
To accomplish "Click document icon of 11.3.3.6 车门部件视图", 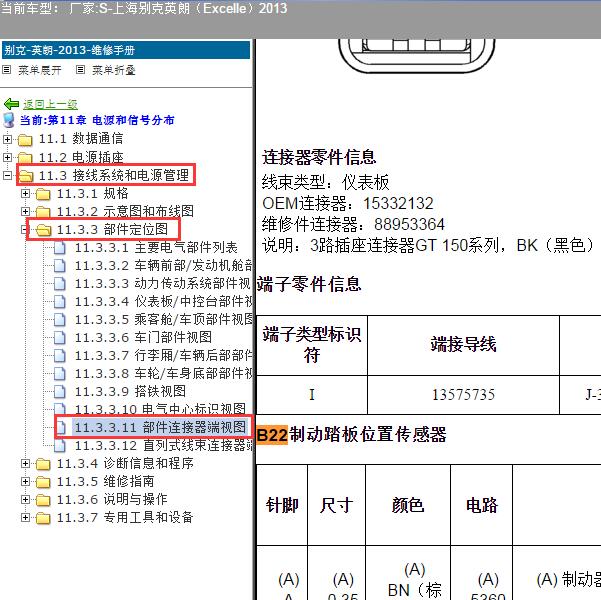I will 60,338.
